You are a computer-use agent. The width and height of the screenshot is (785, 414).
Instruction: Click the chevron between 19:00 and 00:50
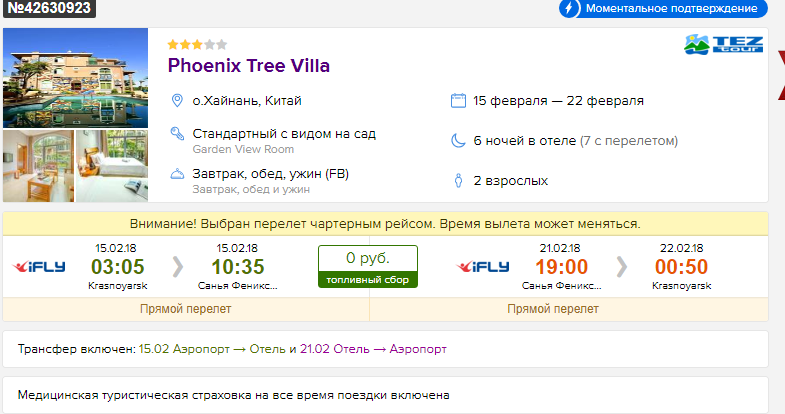point(621,267)
